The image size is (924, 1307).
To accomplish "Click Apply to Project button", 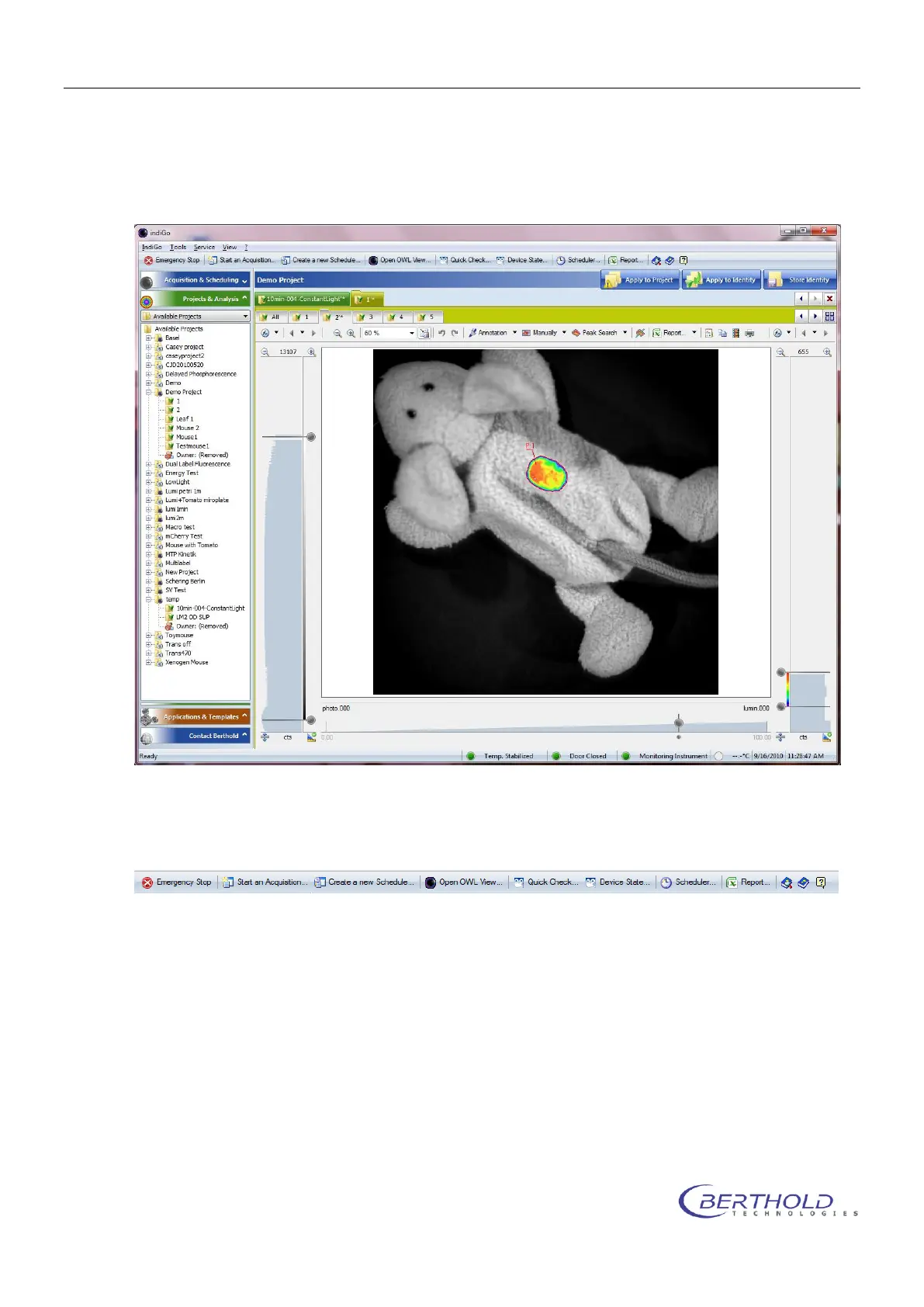I will point(641,280).
